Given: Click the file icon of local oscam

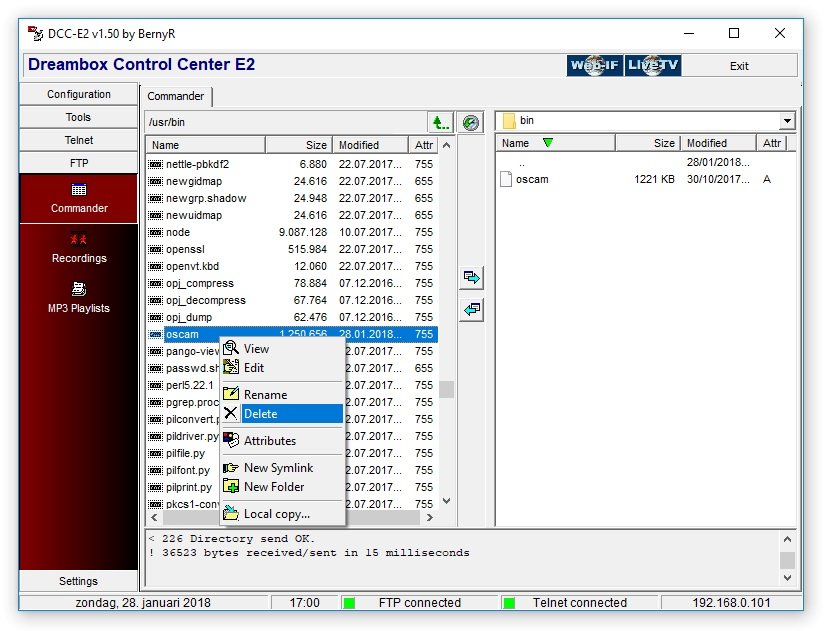Looking at the screenshot, I should [x=506, y=179].
